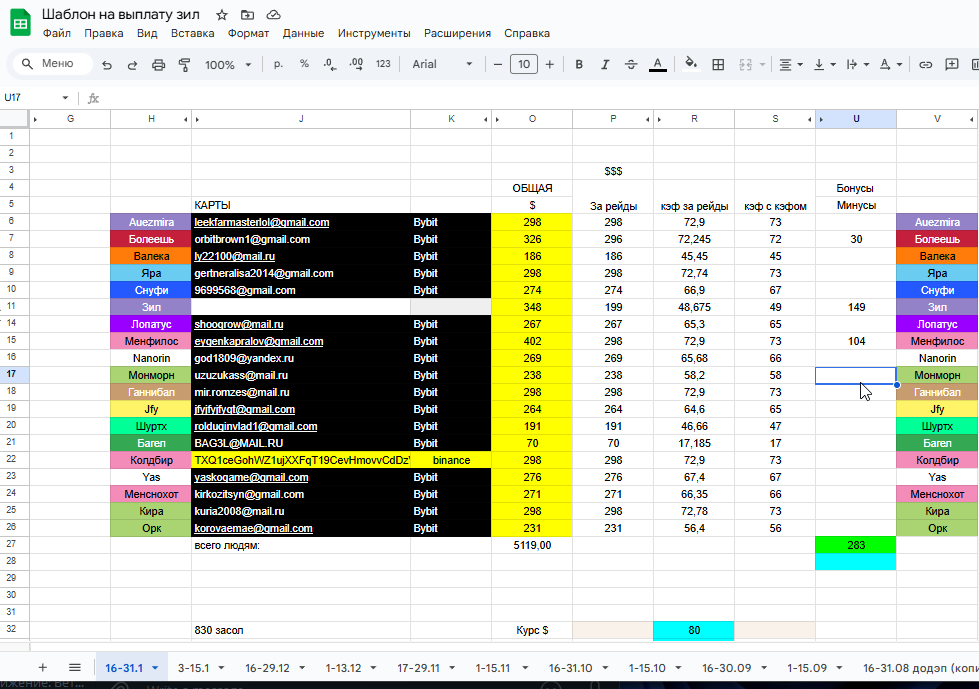The width and height of the screenshot is (979, 689).
Task: Toggle bold formatting
Action: tap(579, 64)
